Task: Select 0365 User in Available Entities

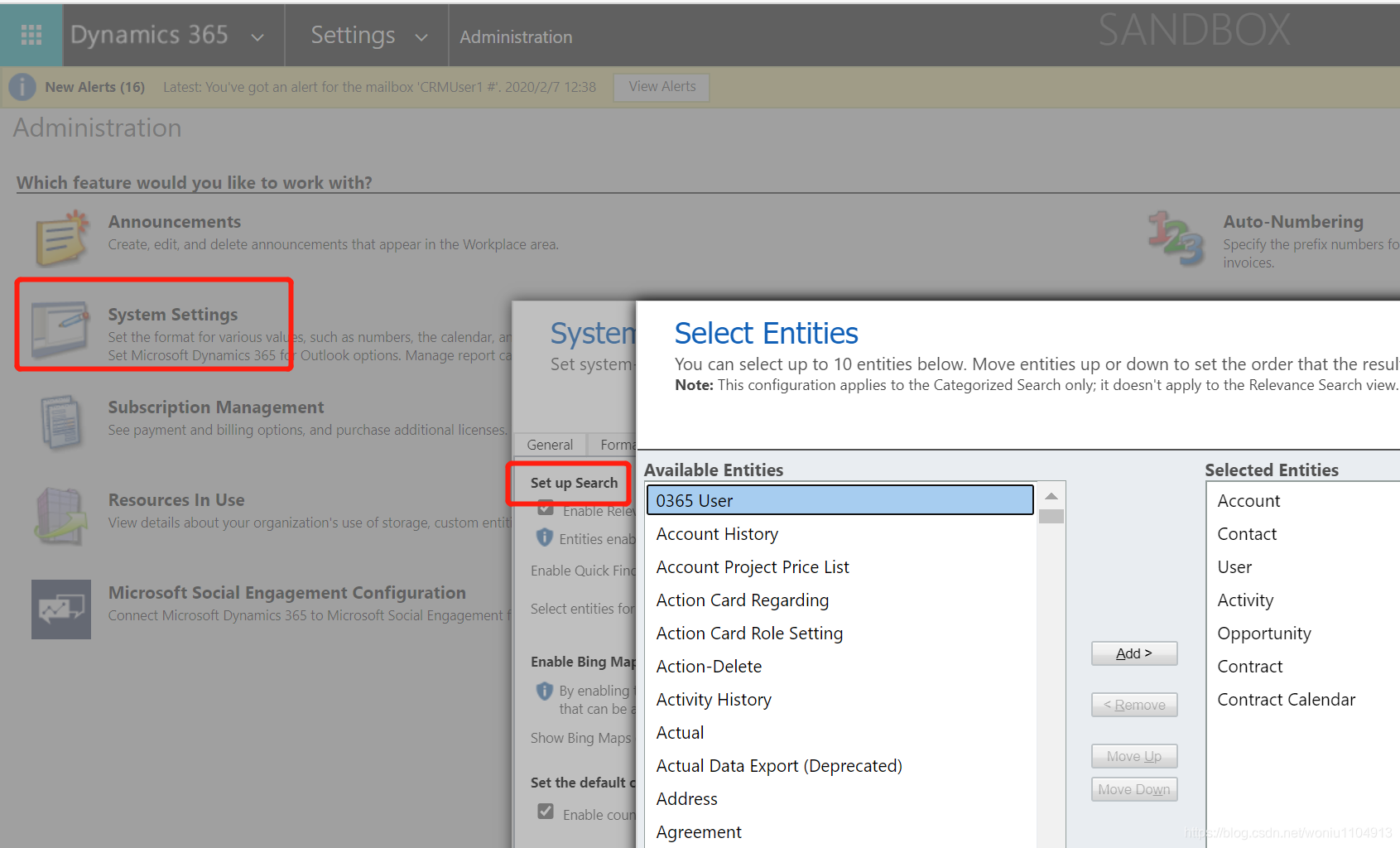Action: [x=840, y=500]
